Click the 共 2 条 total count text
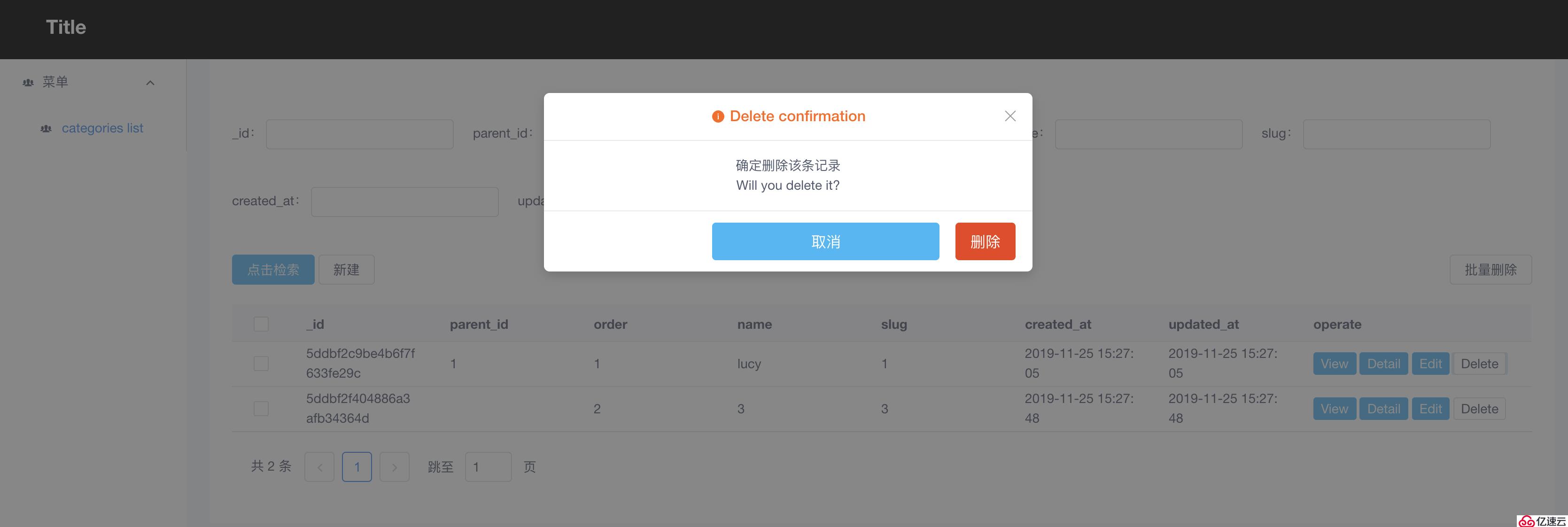1568x527 pixels. coord(271,467)
